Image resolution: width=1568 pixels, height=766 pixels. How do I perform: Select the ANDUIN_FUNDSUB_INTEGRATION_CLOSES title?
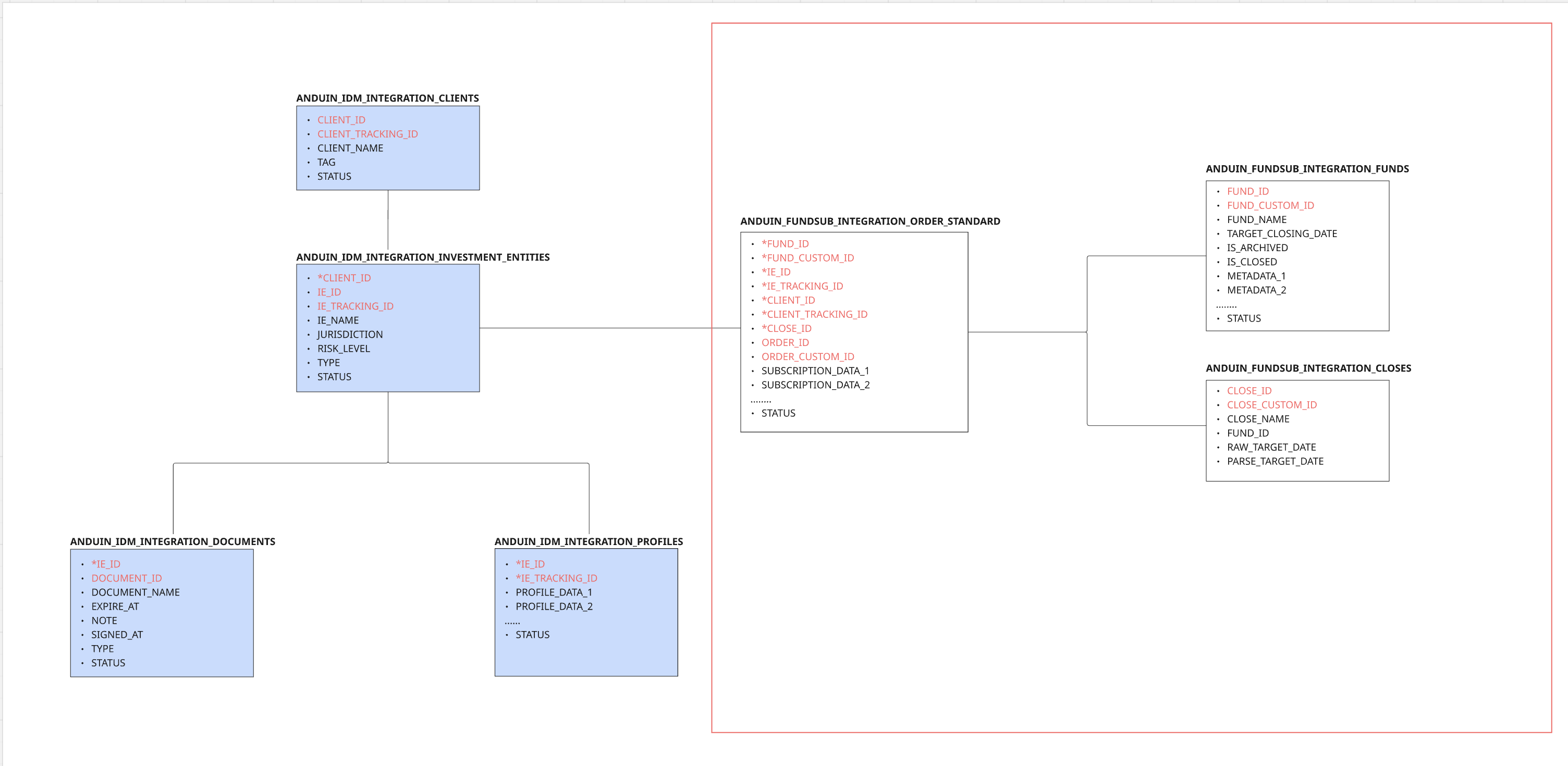pos(1307,368)
